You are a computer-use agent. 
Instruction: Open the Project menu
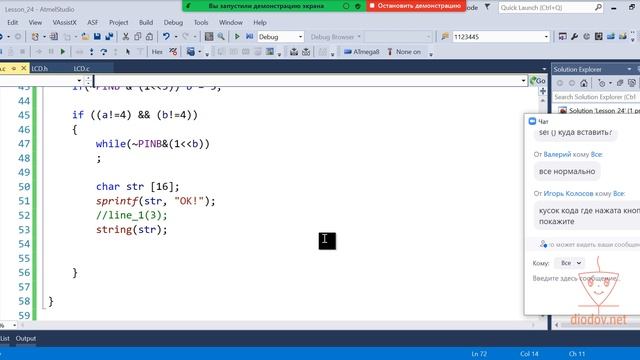118,22
